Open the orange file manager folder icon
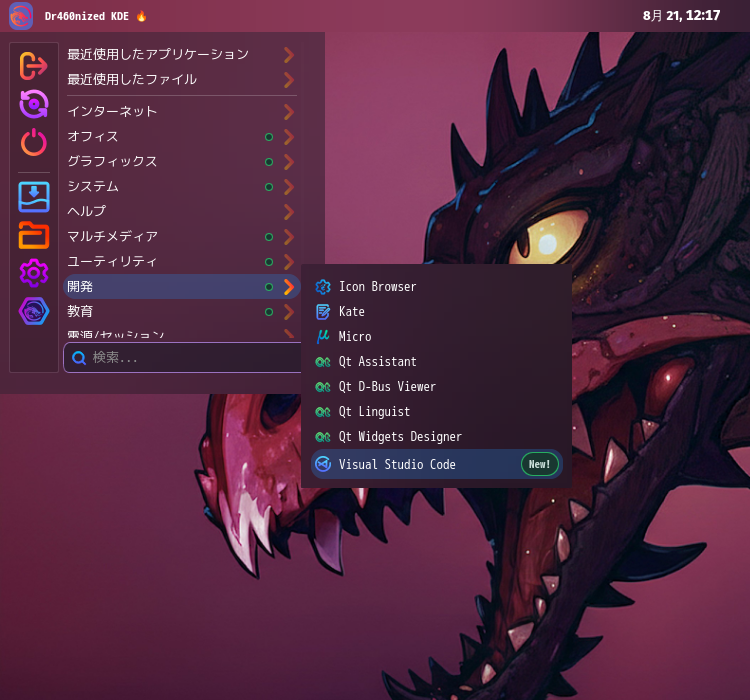The image size is (750, 700). [33, 235]
